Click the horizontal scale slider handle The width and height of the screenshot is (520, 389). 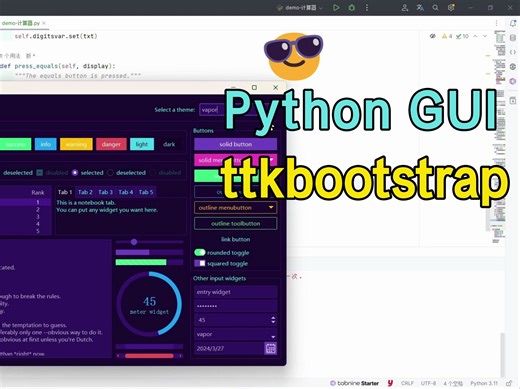click(134, 242)
